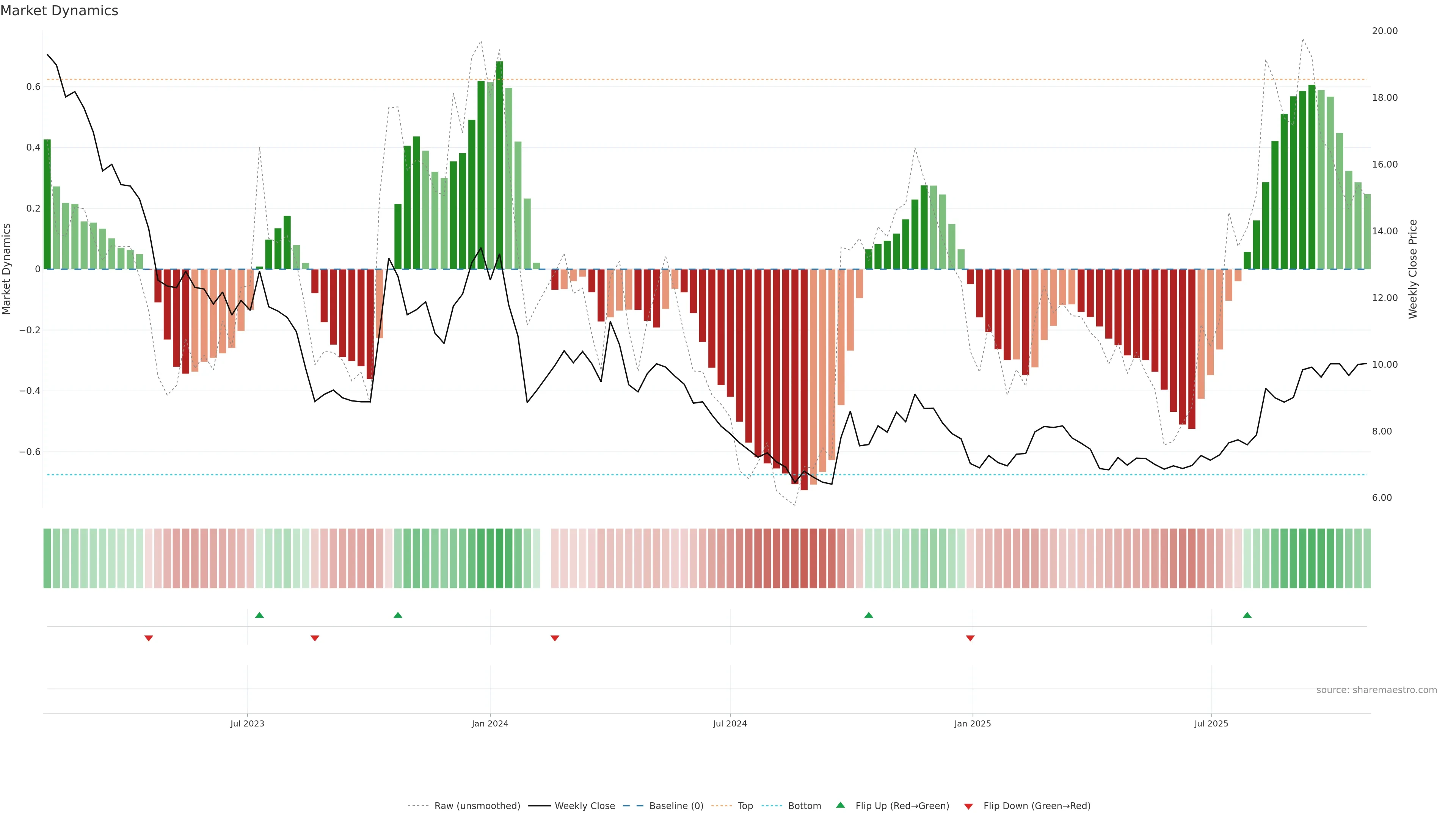Click the 20.00 tick on the right price axis
The width and height of the screenshot is (1456, 819).
tap(1384, 31)
